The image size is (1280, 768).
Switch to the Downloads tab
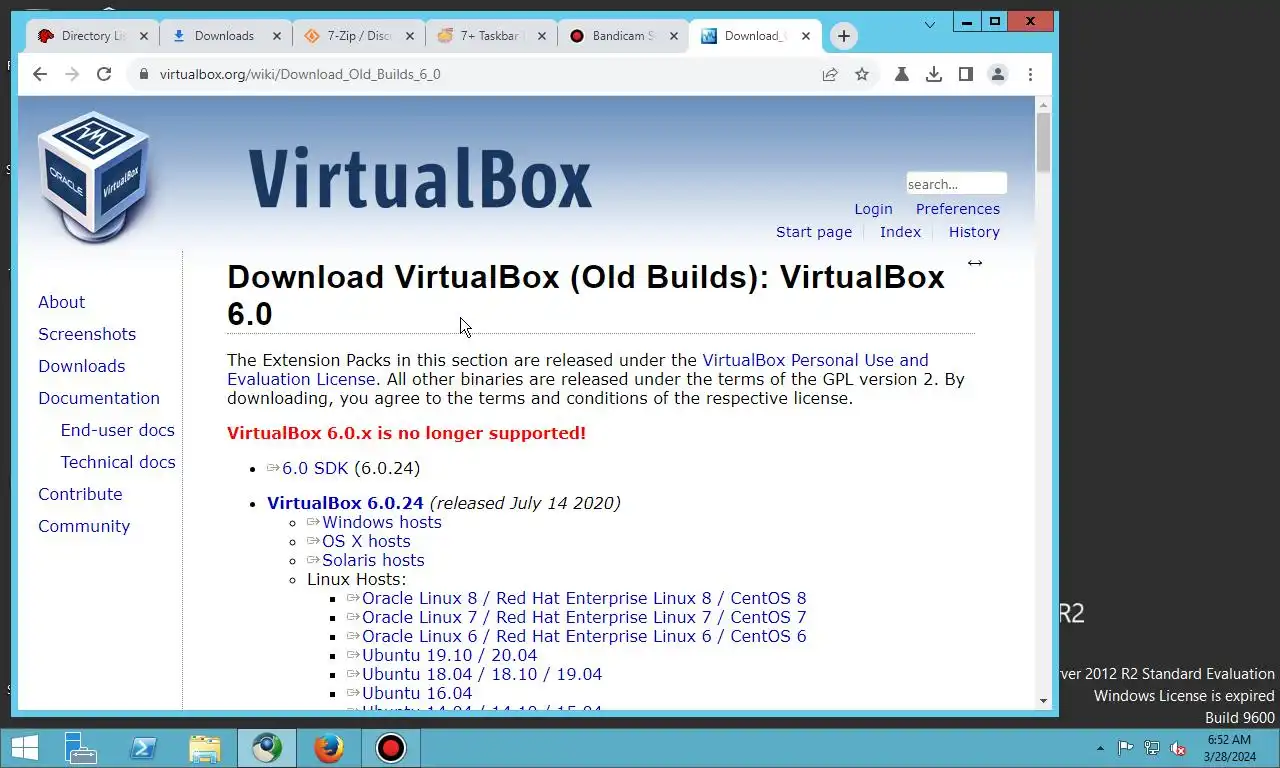coord(225,36)
